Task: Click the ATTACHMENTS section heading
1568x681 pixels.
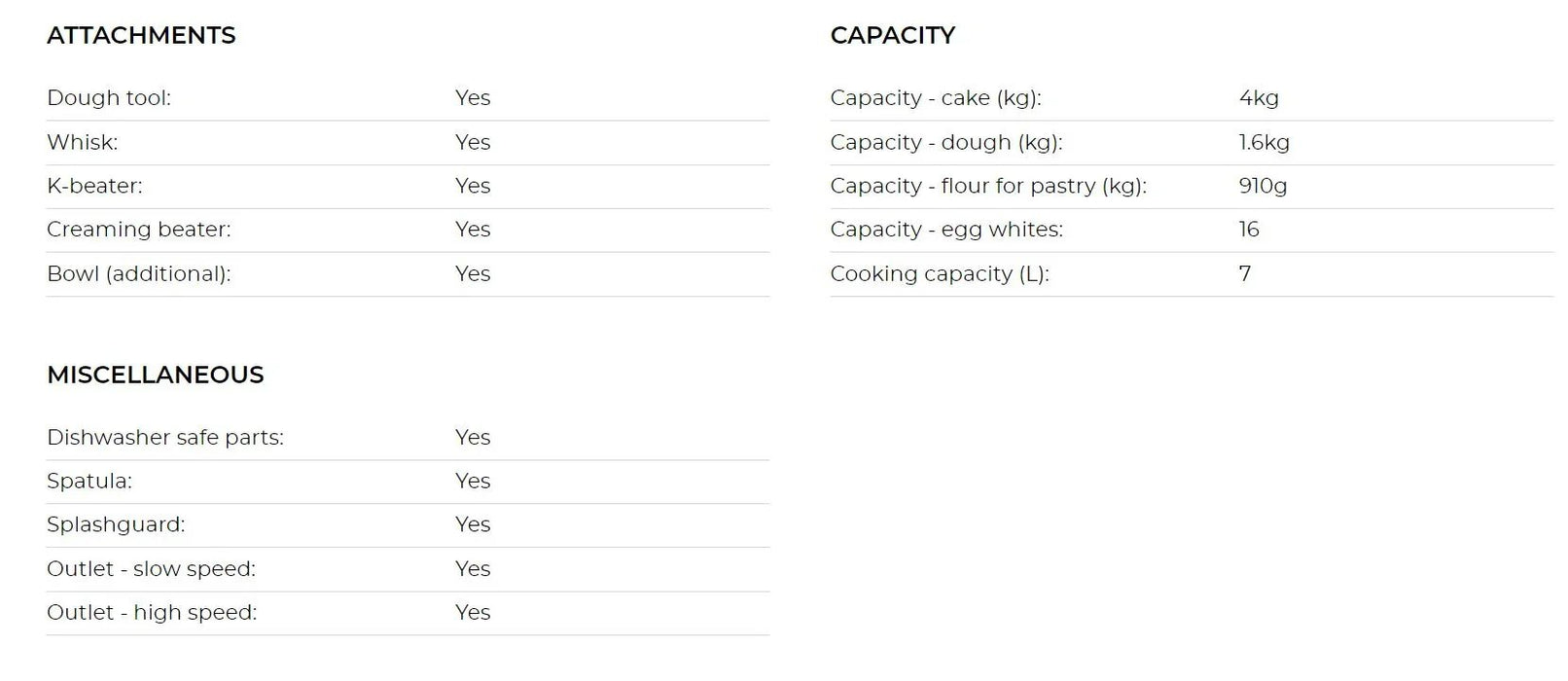Action: click(x=141, y=36)
